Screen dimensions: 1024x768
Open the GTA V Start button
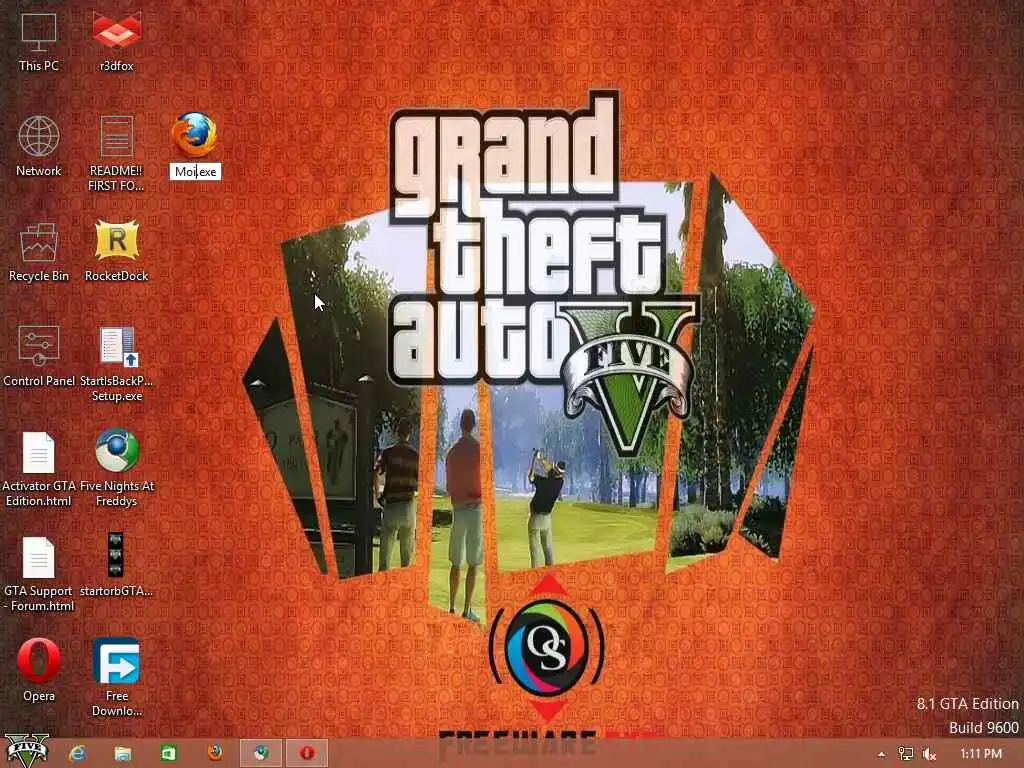[x=27, y=752]
